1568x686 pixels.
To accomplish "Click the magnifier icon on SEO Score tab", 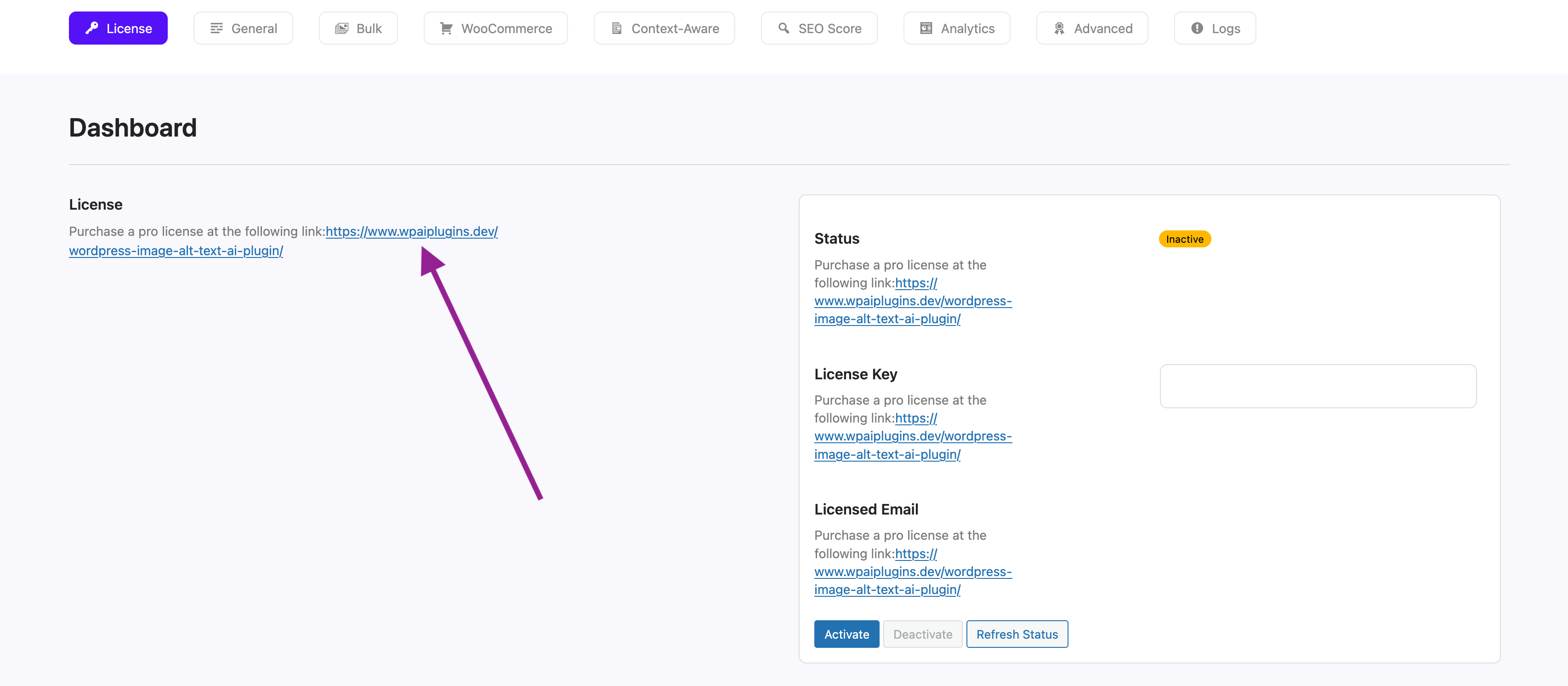I will [x=783, y=28].
